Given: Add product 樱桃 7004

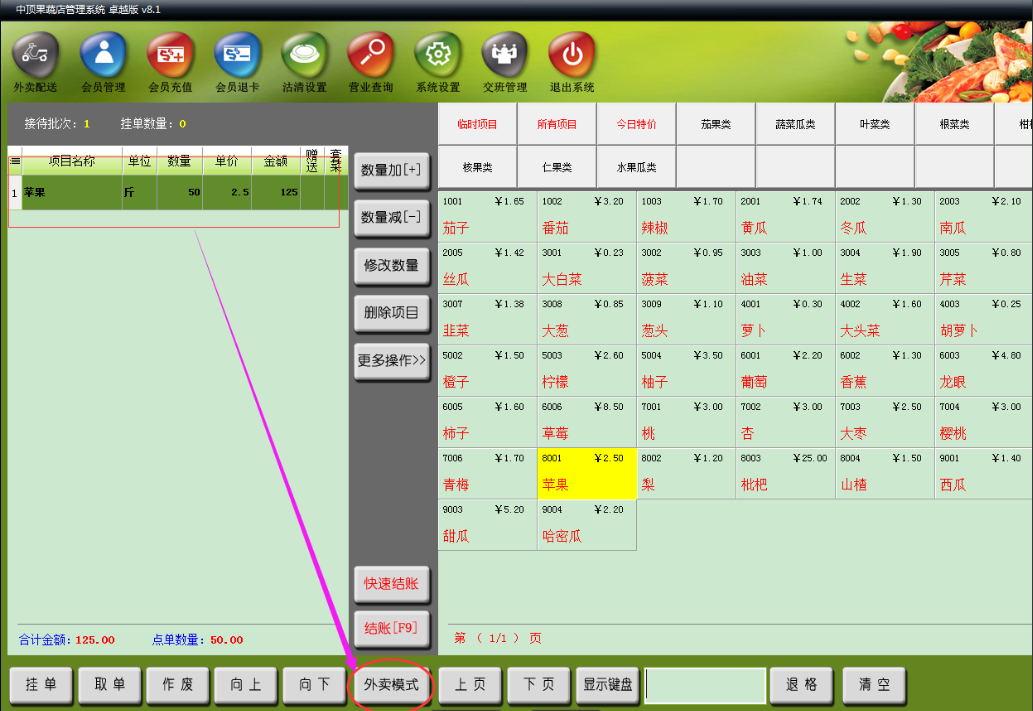Looking at the screenshot, I should click(984, 422).
